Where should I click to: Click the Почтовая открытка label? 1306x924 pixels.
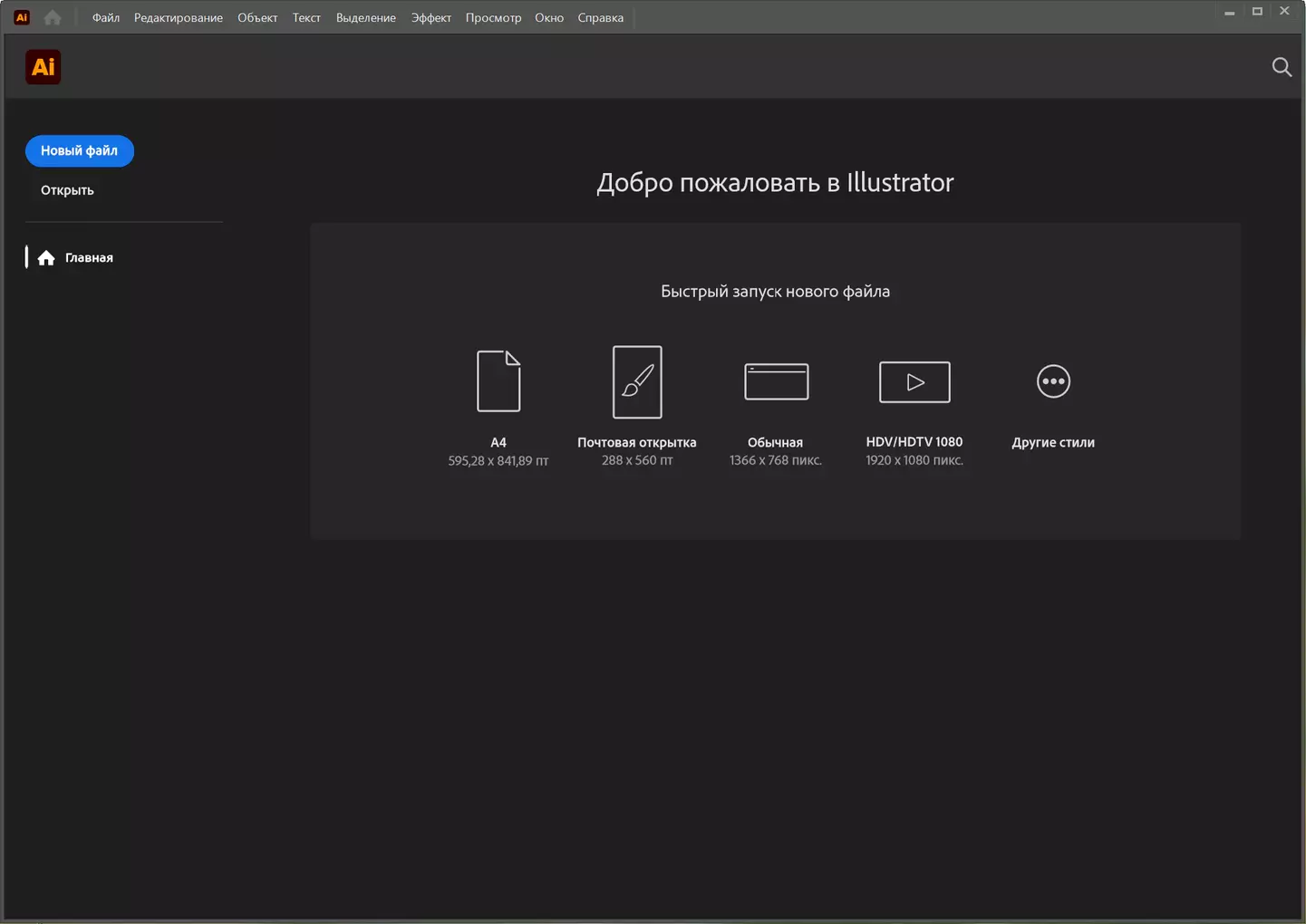(x=637, y=442)
